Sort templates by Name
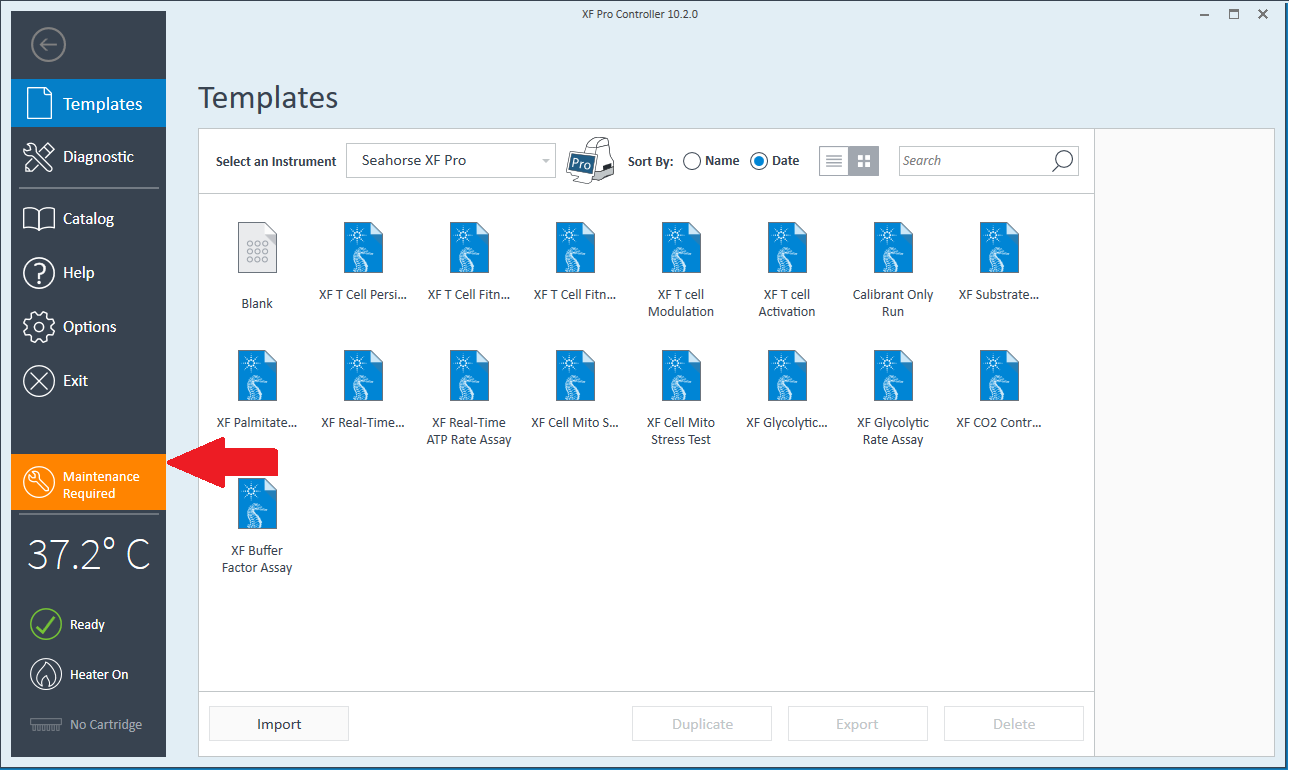The image size is (1289, 770). click(692, 161)
